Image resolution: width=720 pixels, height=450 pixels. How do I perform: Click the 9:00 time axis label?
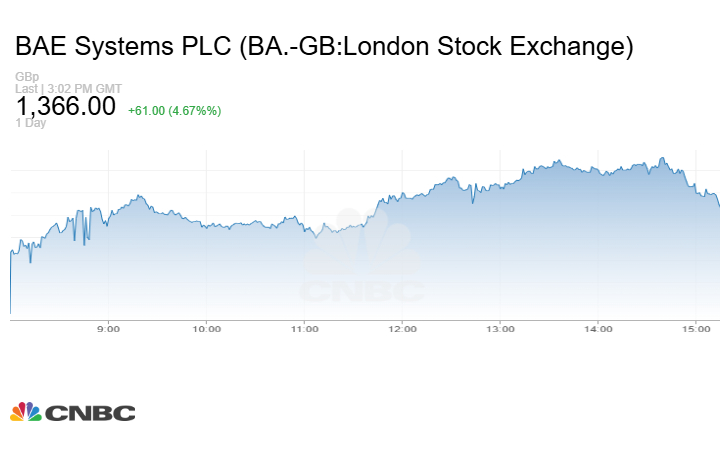coord(108,328)
